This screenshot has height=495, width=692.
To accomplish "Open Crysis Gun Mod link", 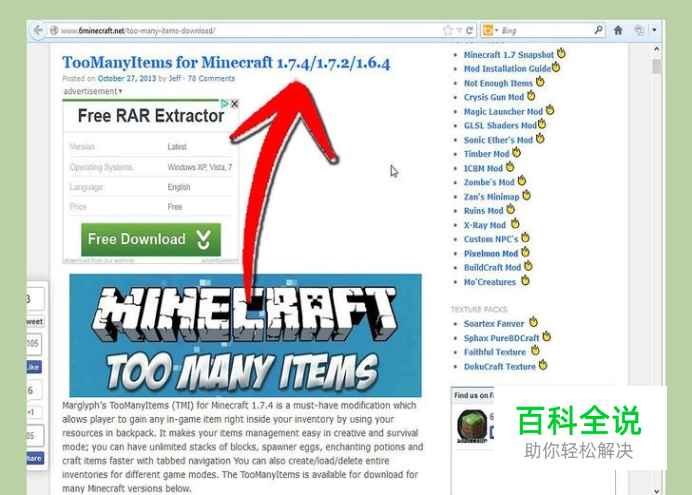I will point(494,97).
